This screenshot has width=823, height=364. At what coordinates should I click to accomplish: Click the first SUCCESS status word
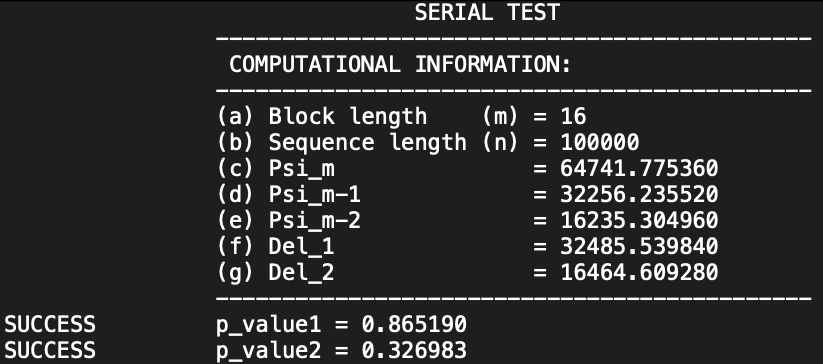click(x=50, y=324)
